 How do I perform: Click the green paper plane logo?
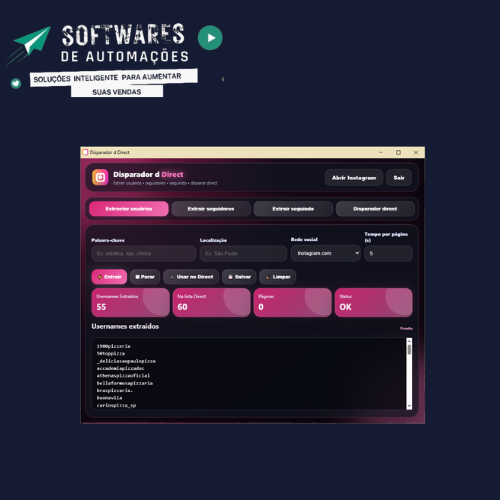pyautogui.click(x=29, y=44)
